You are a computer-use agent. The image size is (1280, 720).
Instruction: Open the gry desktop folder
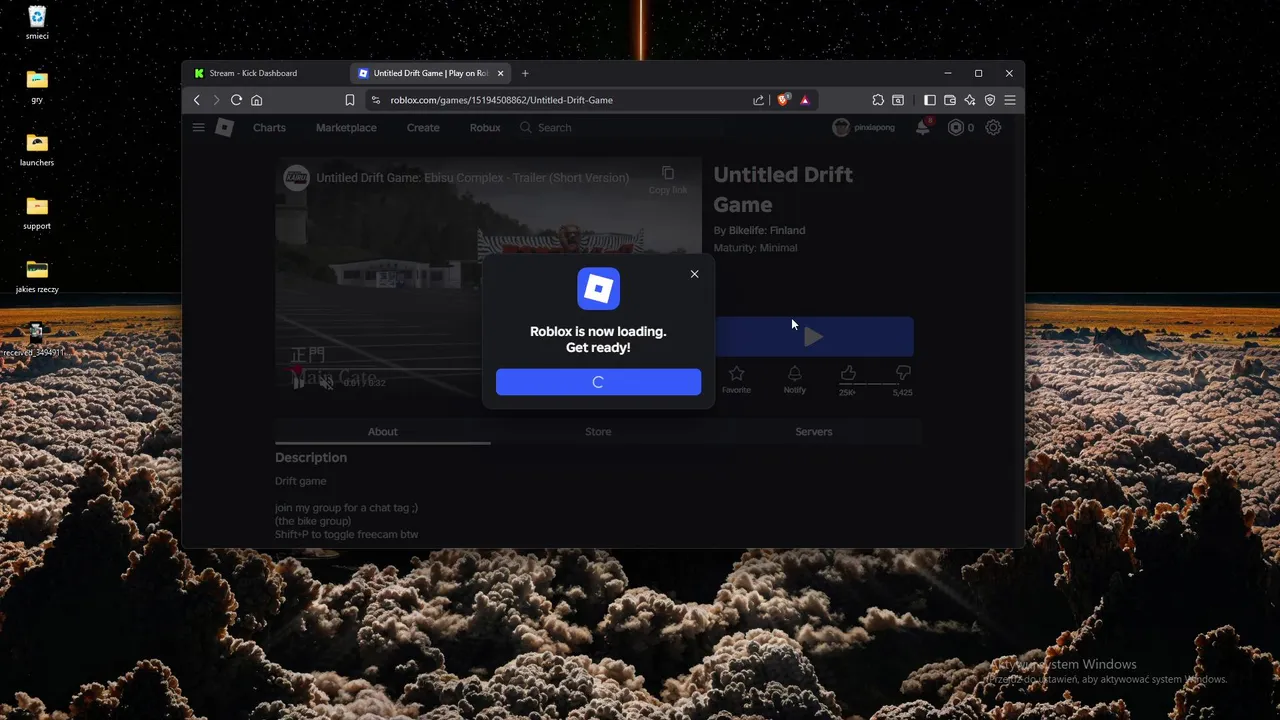click(x=37, y=86)
